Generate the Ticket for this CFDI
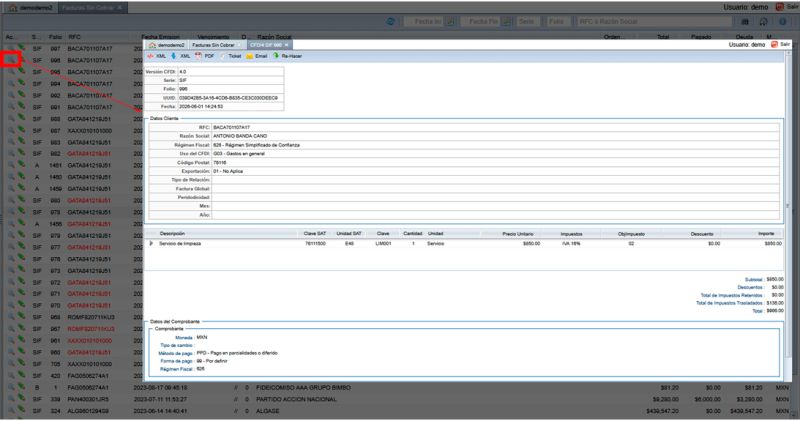 tap(231, 56)
